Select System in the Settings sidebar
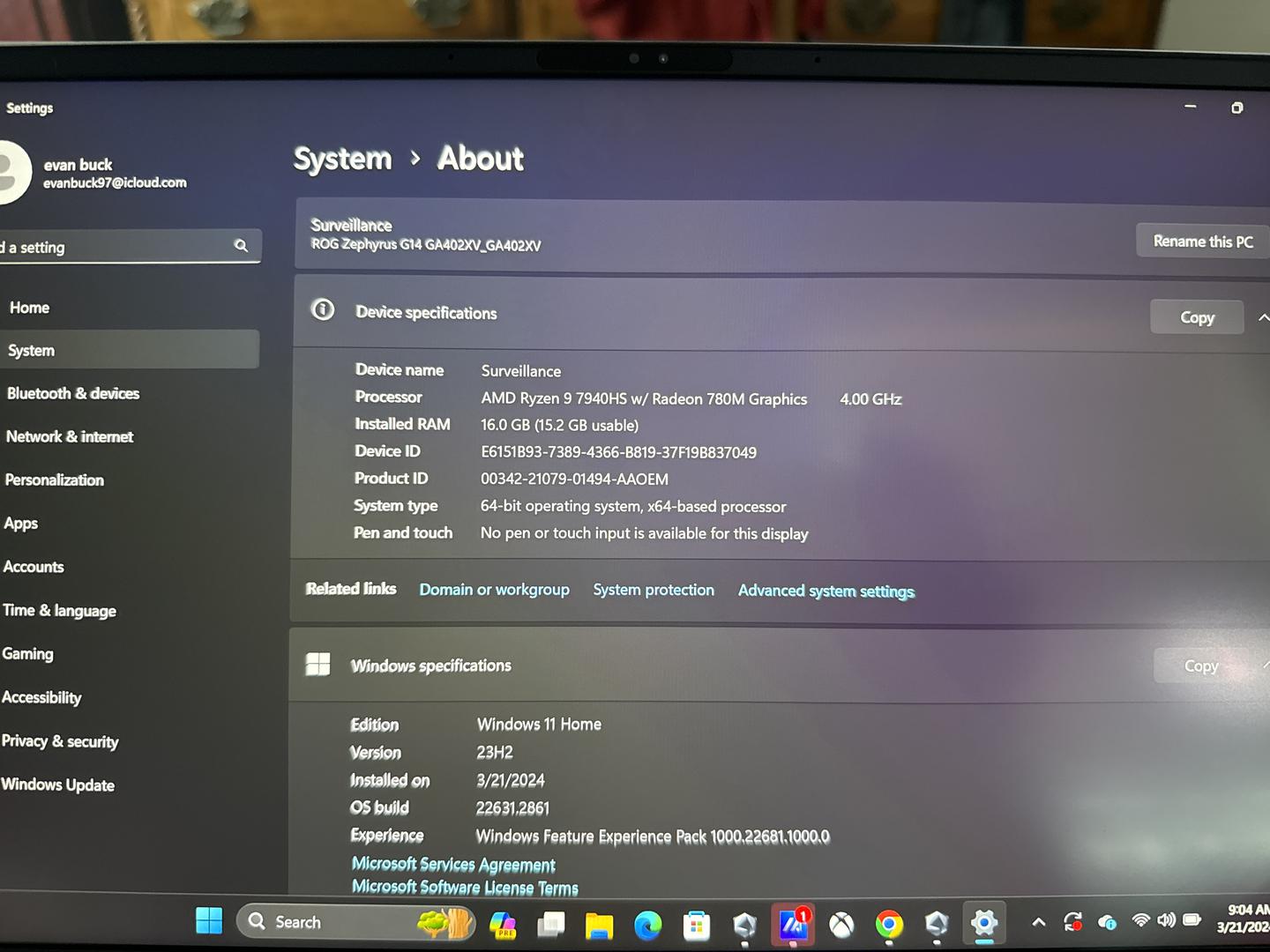 point(130,350)
